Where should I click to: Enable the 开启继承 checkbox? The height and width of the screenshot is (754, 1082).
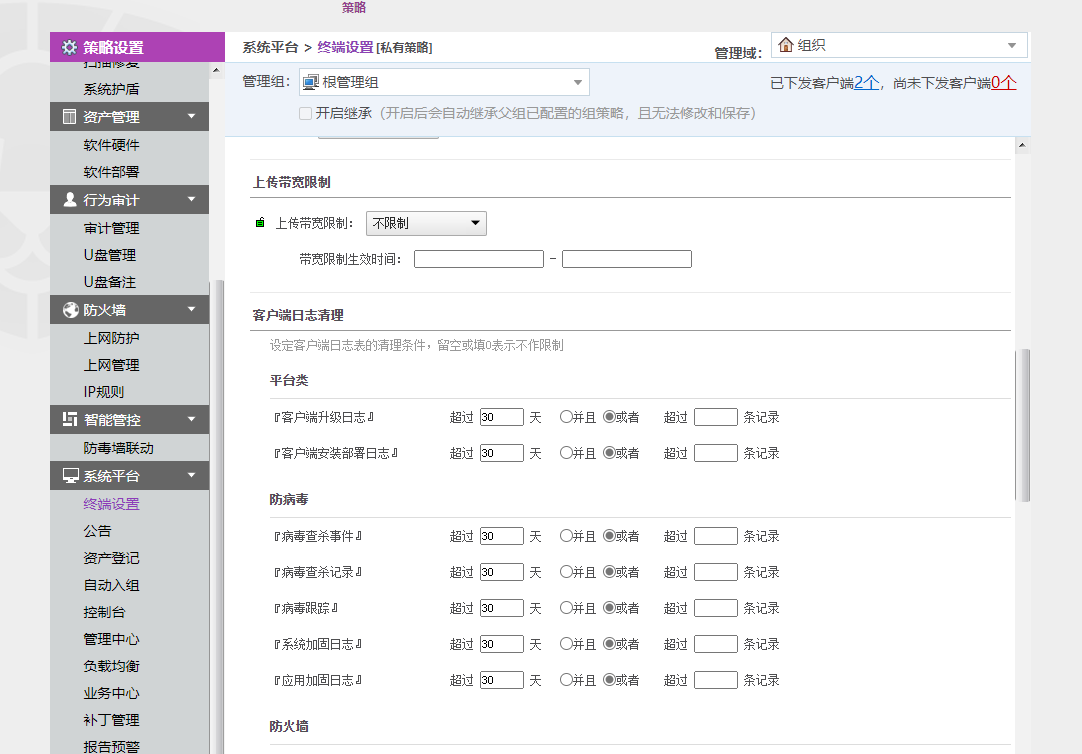click(x=306, y=114)
